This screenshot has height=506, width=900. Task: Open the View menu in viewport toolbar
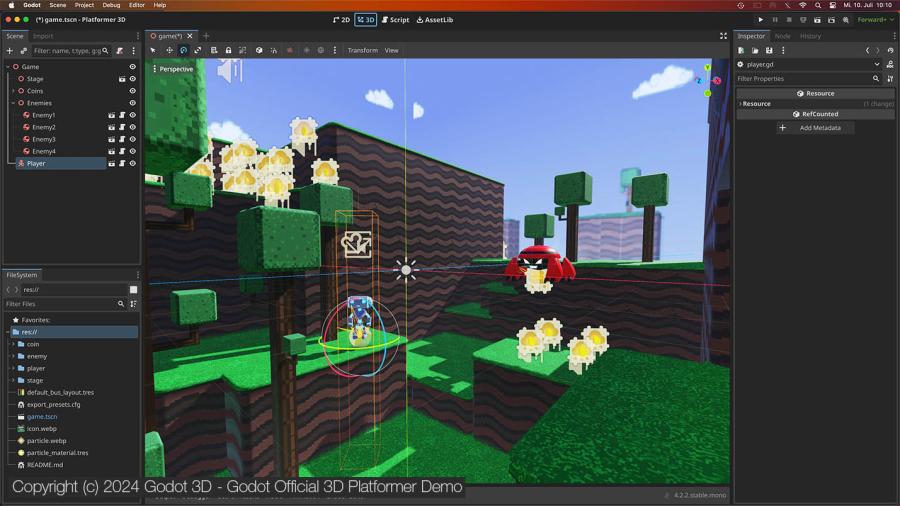pyautogui.click(x=391, y=50)
